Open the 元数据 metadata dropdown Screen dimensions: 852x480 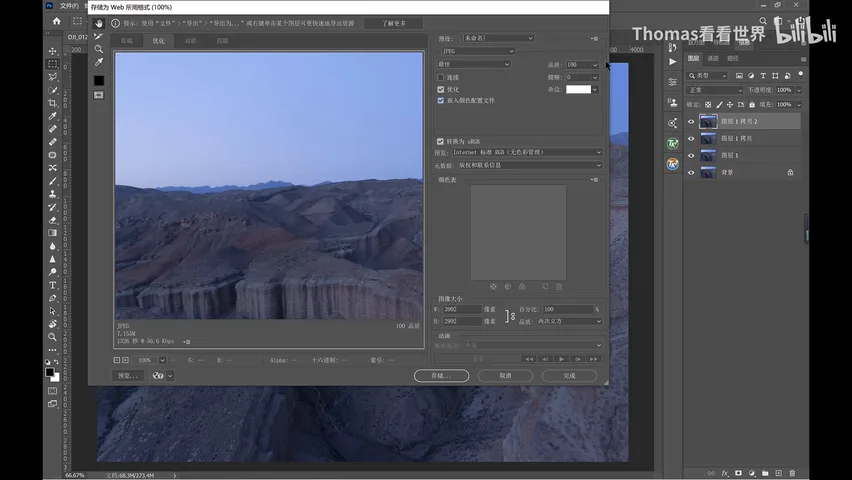(530, 165)
